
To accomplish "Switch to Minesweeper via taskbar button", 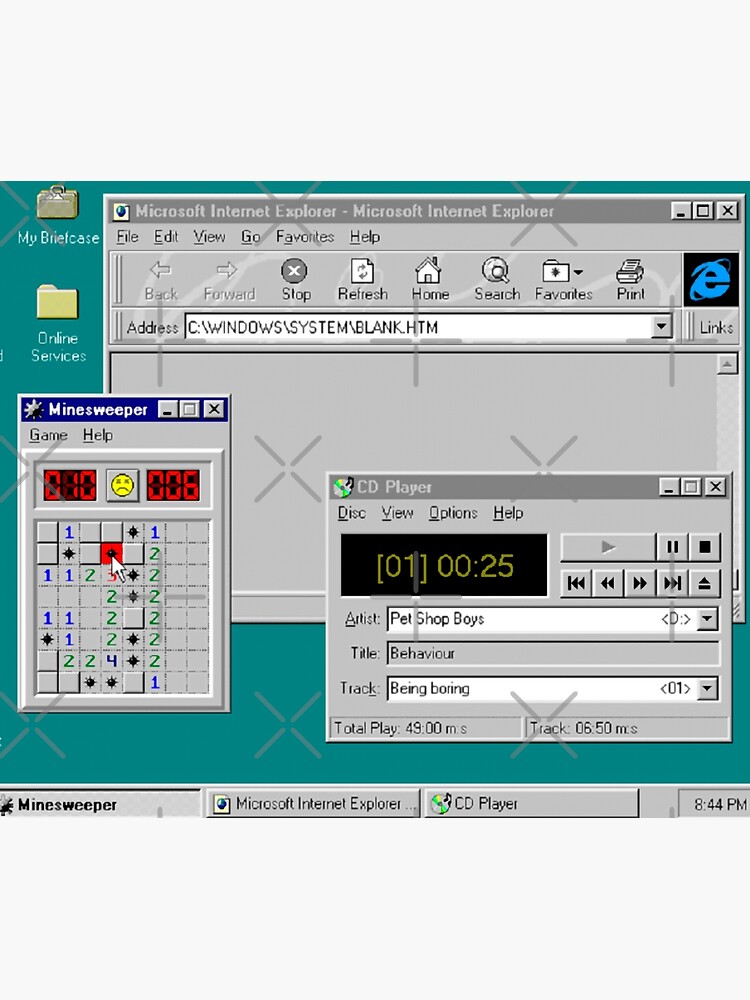I will 100,804.
